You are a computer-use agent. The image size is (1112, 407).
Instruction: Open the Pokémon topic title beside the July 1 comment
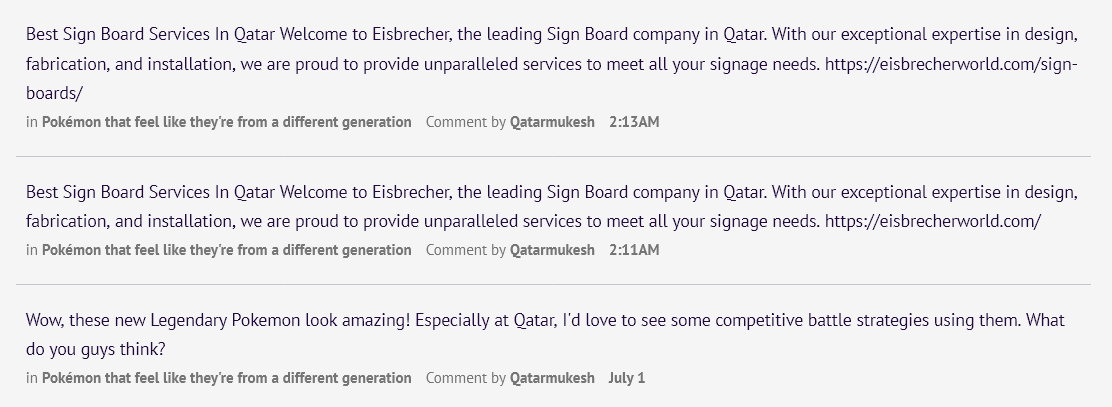[226, 378]
